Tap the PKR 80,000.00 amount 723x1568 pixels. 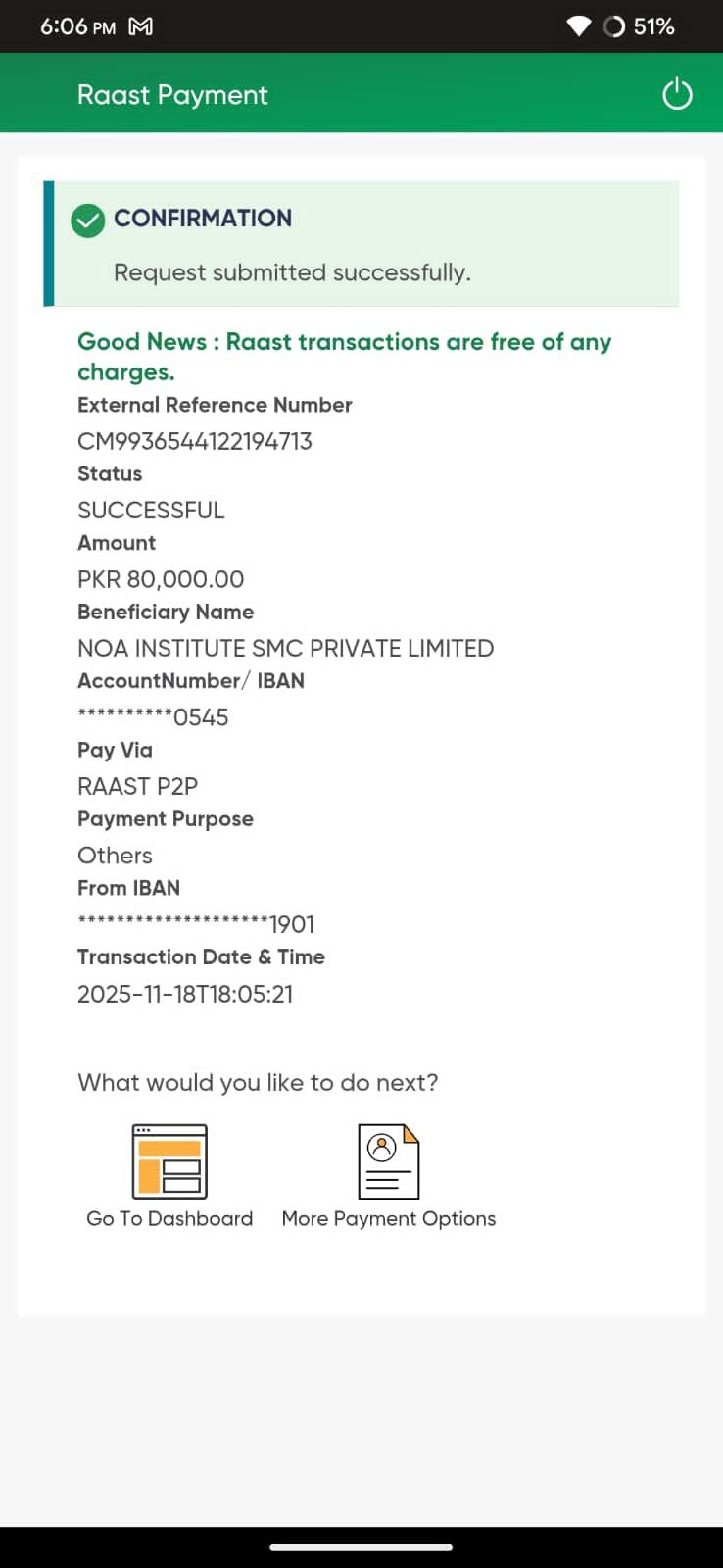pos(161,579)
